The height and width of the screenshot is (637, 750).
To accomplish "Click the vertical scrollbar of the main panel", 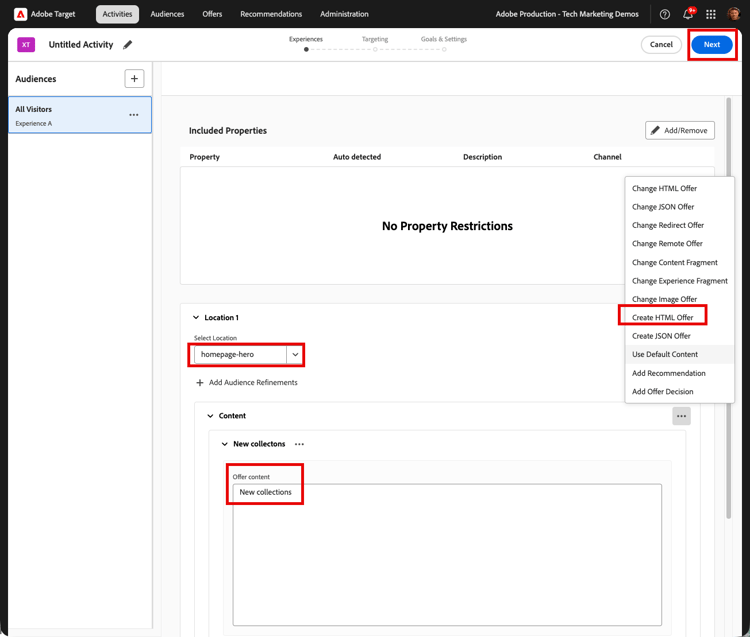I will (x=728, y=308).
